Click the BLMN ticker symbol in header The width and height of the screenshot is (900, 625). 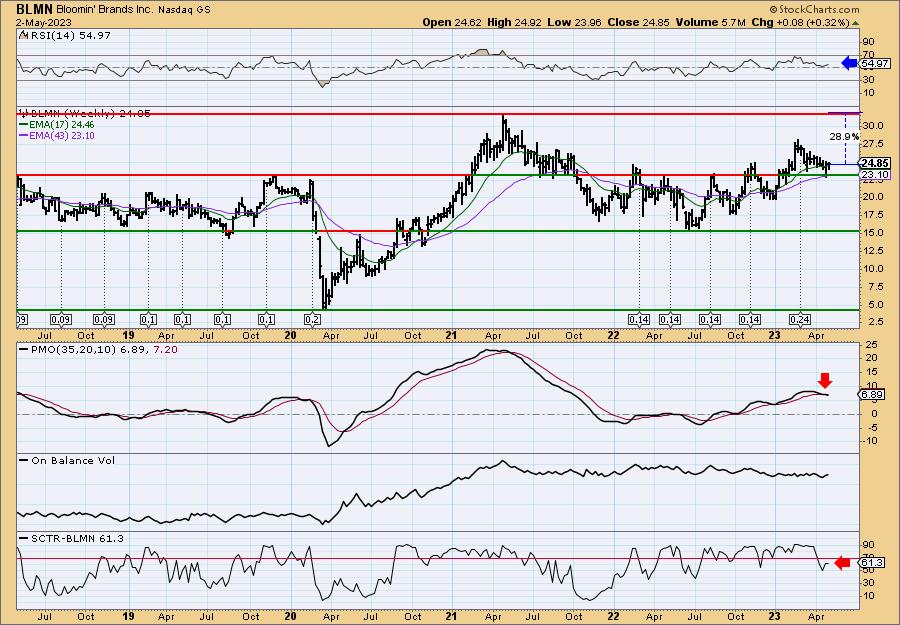pyautogui.click(x=35, y=9)
